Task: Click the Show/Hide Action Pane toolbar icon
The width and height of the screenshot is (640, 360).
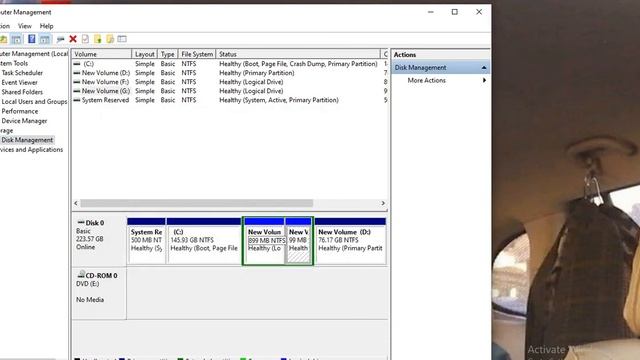Action: (x=44, y=39)
